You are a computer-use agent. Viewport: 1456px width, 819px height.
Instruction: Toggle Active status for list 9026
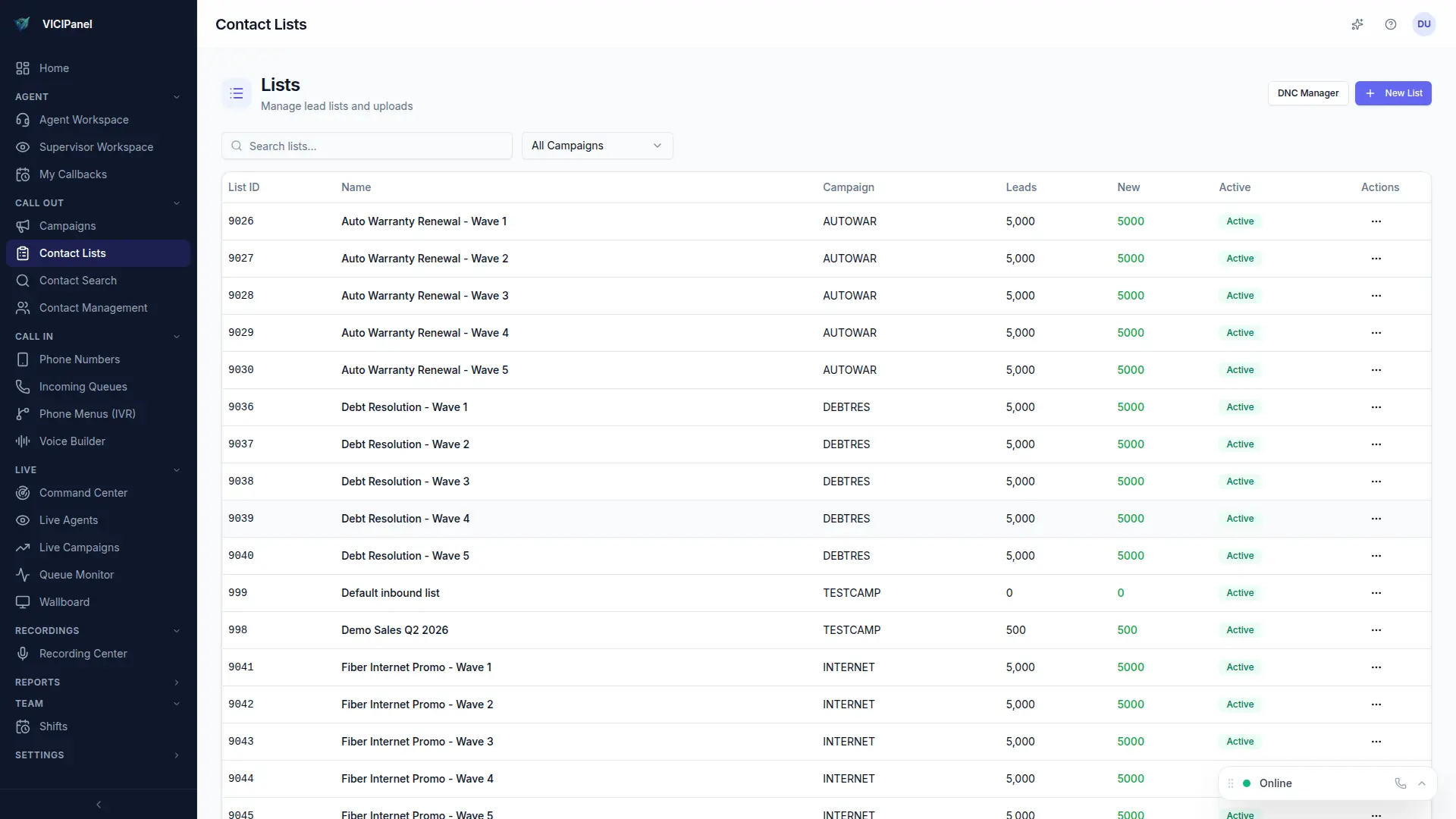pyautogui.click(x=1240, y=221)
